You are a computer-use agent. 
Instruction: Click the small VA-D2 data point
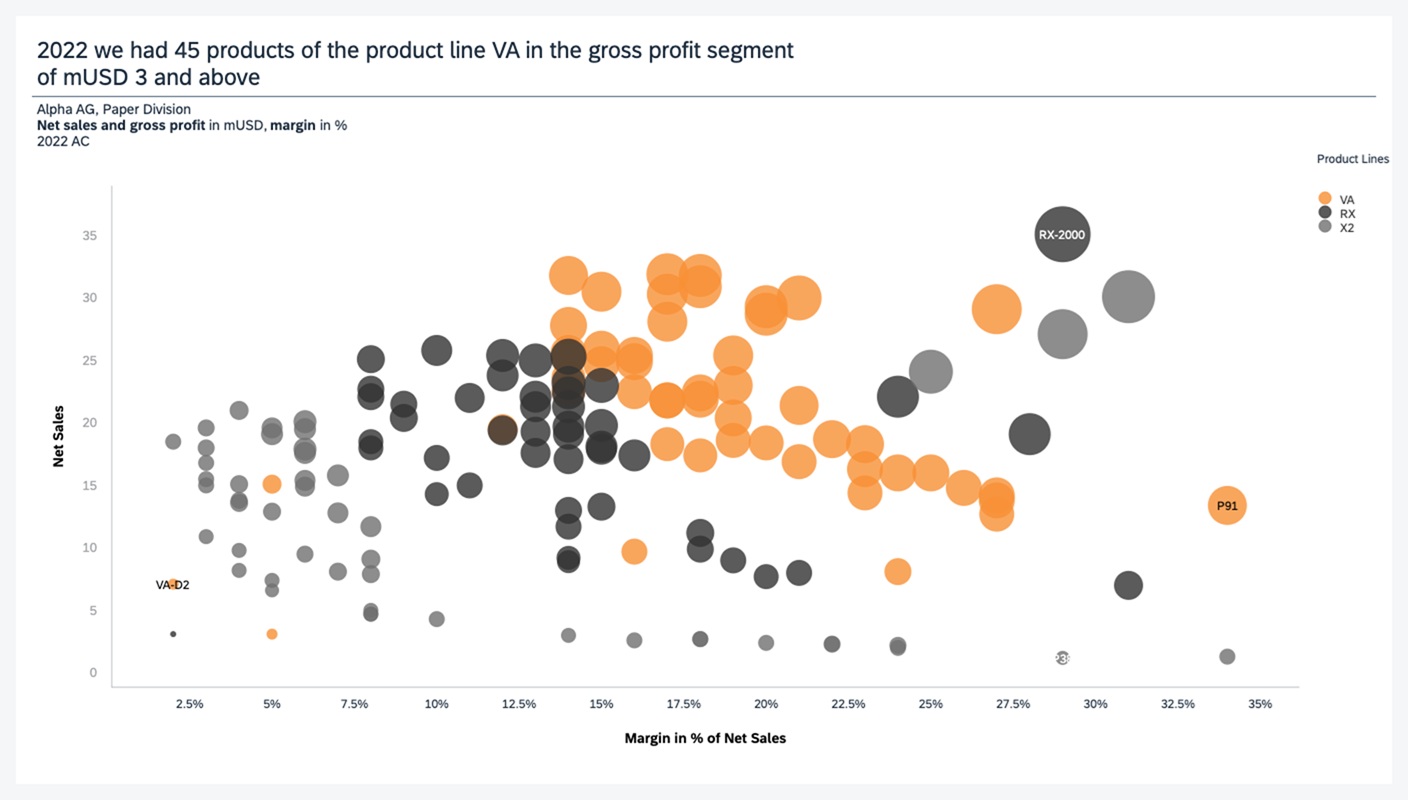[x=173, y=584]
